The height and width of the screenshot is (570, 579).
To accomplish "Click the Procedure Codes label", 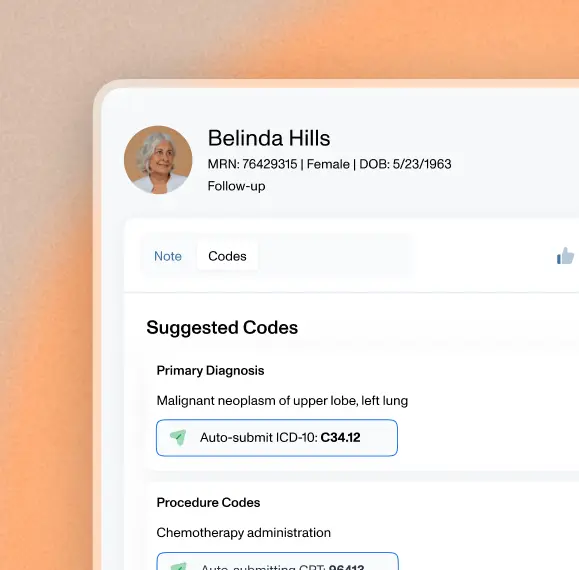I will pos(208,502).
